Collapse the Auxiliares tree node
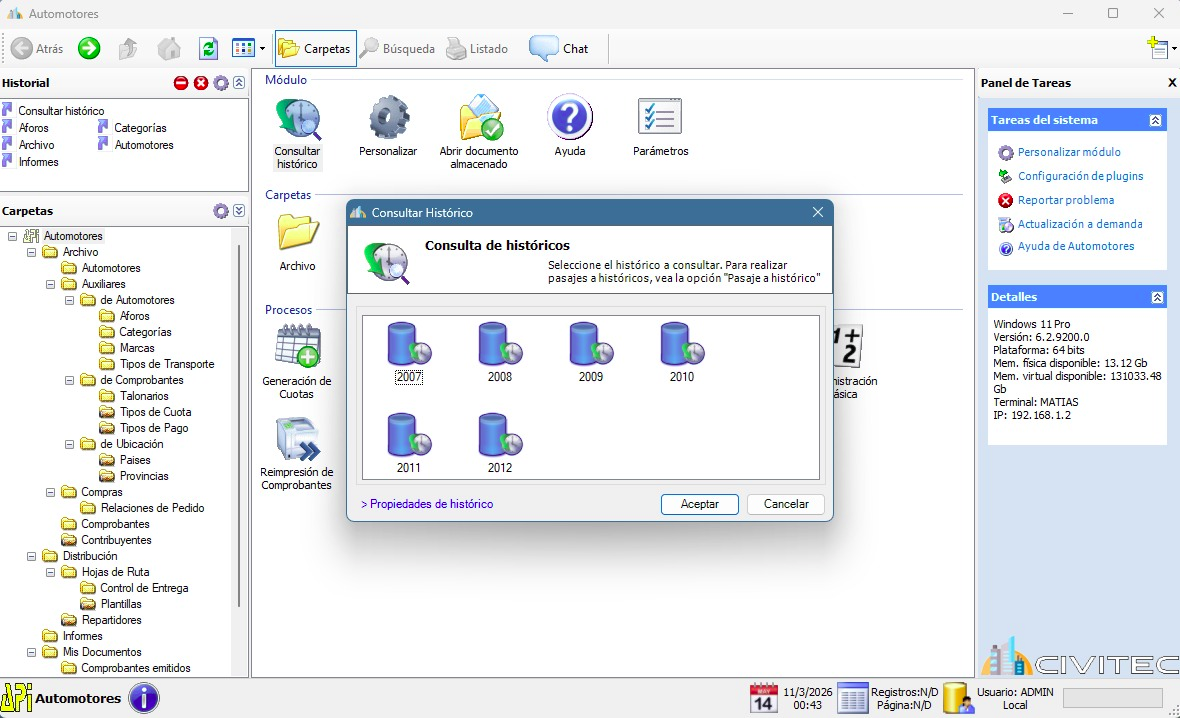Image resolution: width=1180 pixels, height=718 pixels. click(x=50, y=284)
